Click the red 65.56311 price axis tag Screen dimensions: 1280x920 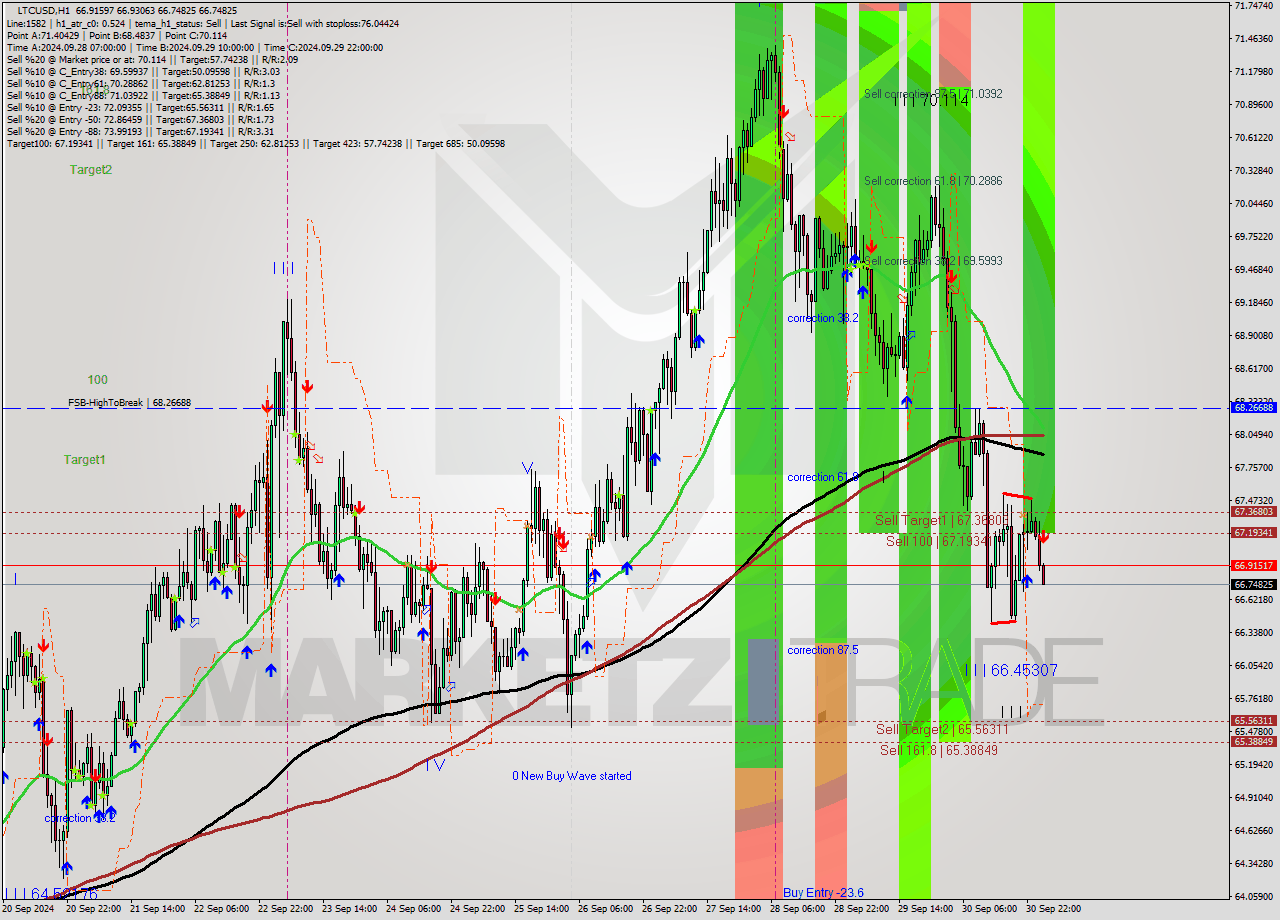(x=1254, y=721)
